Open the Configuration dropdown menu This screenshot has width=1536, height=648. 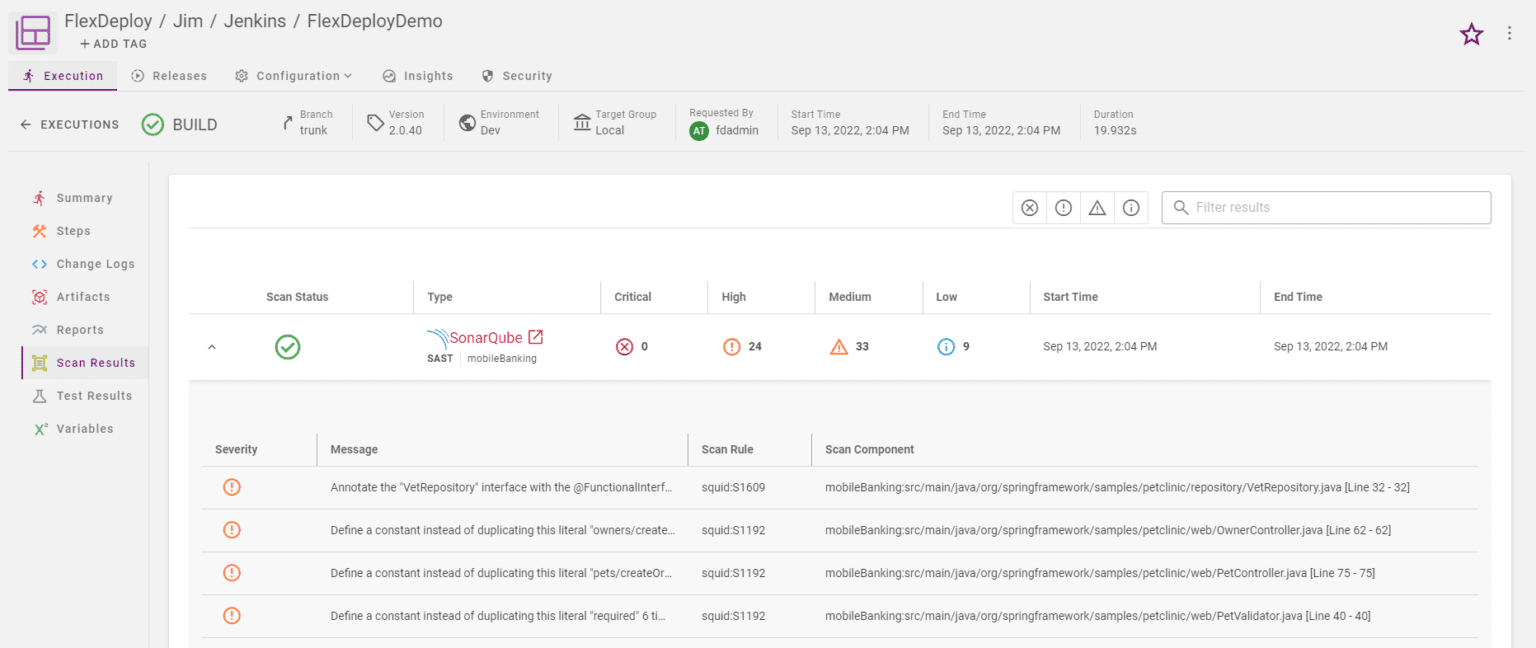(x=293, y=75)
